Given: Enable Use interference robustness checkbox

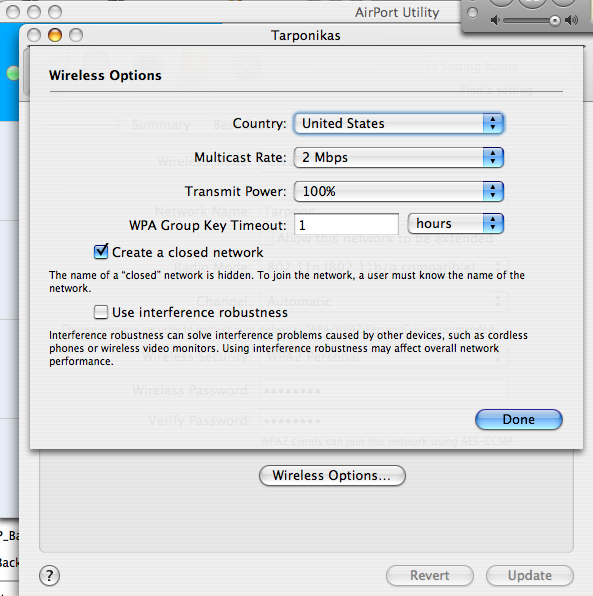Looking at the screenshot, I should [x=101, y=312].
